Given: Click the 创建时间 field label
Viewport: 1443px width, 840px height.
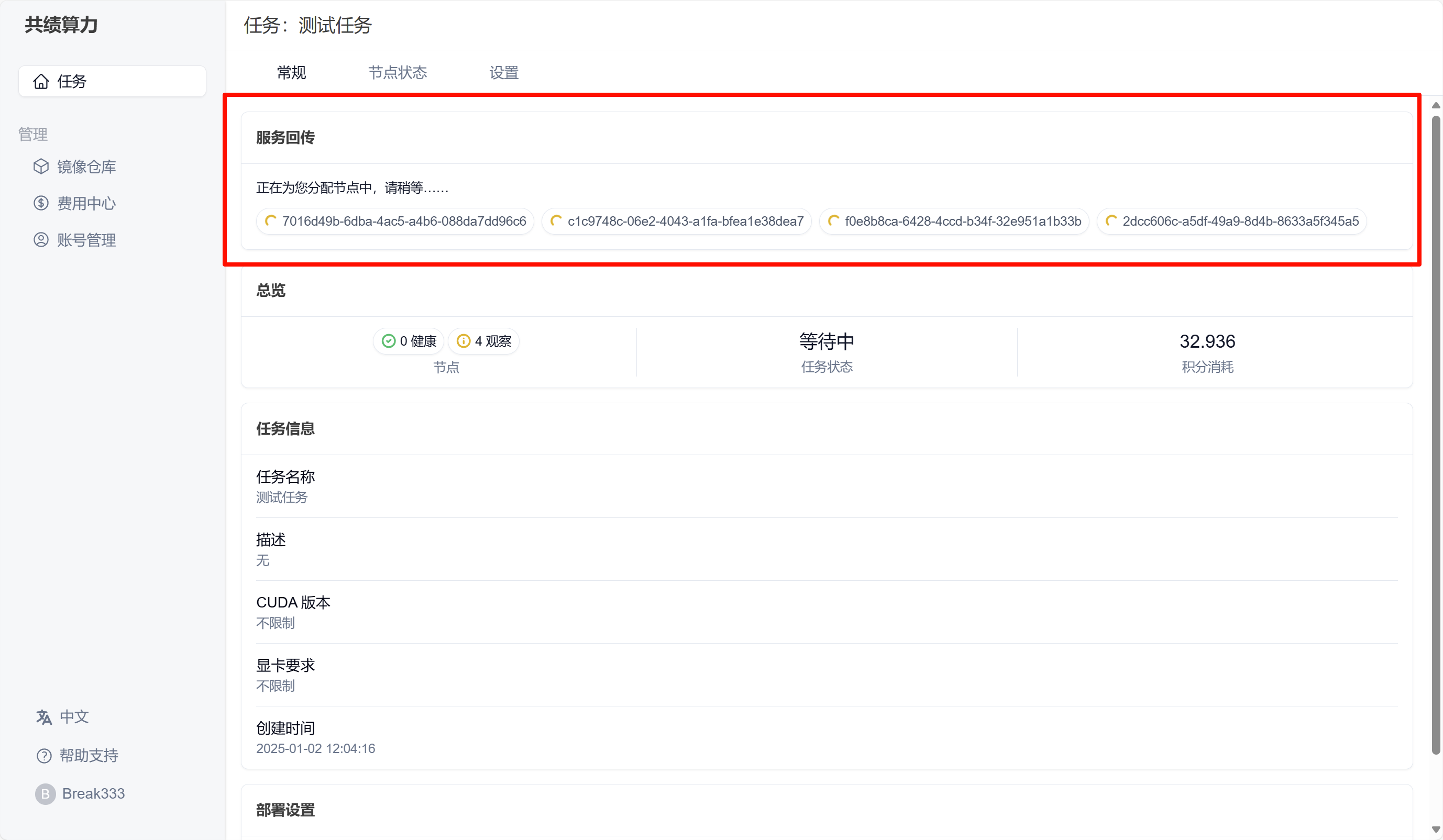Looking at the screenshot, I should [285, 728].
